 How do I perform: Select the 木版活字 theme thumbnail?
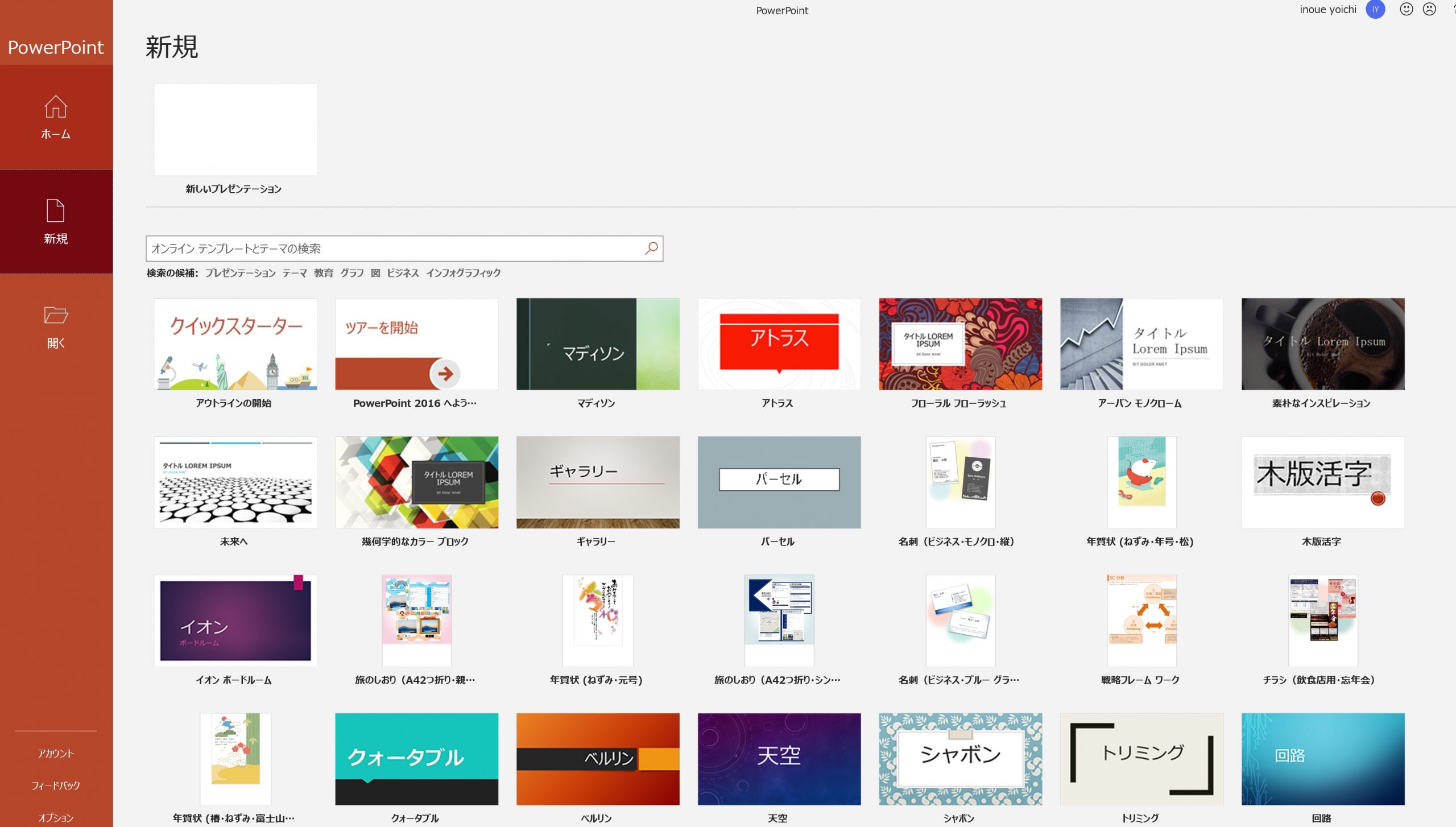pos(1323,482)
